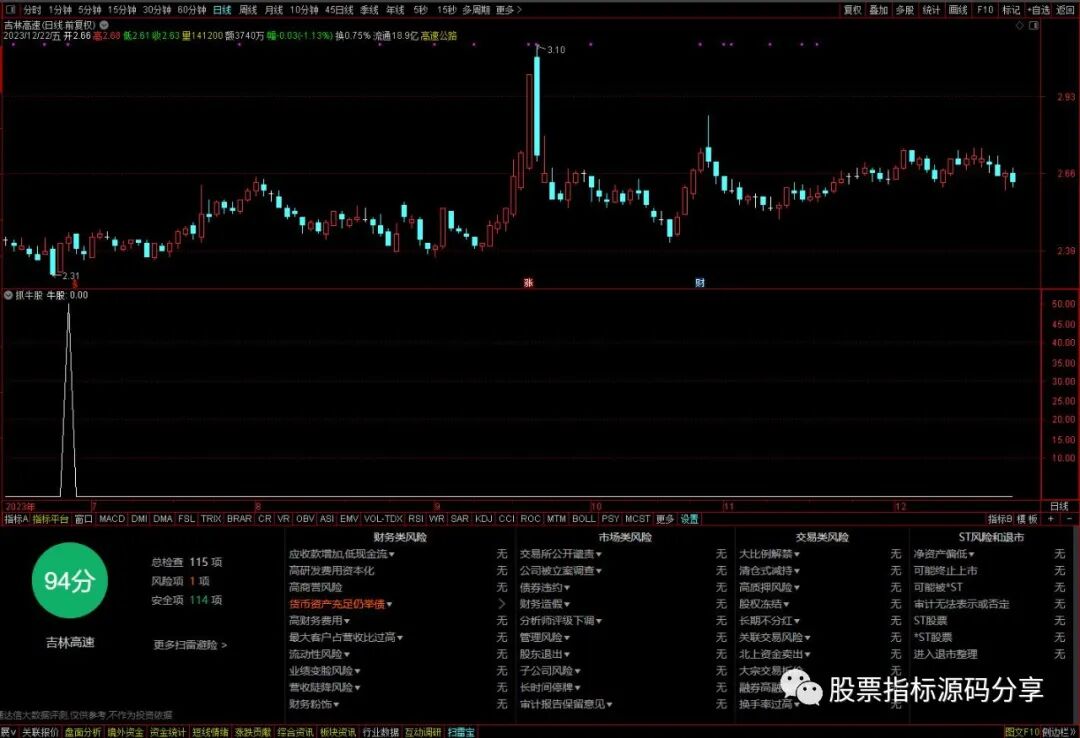This screenshot has width=1080, height=738.
Task: Click the 返回 back button
Action: click(1066, 10)
